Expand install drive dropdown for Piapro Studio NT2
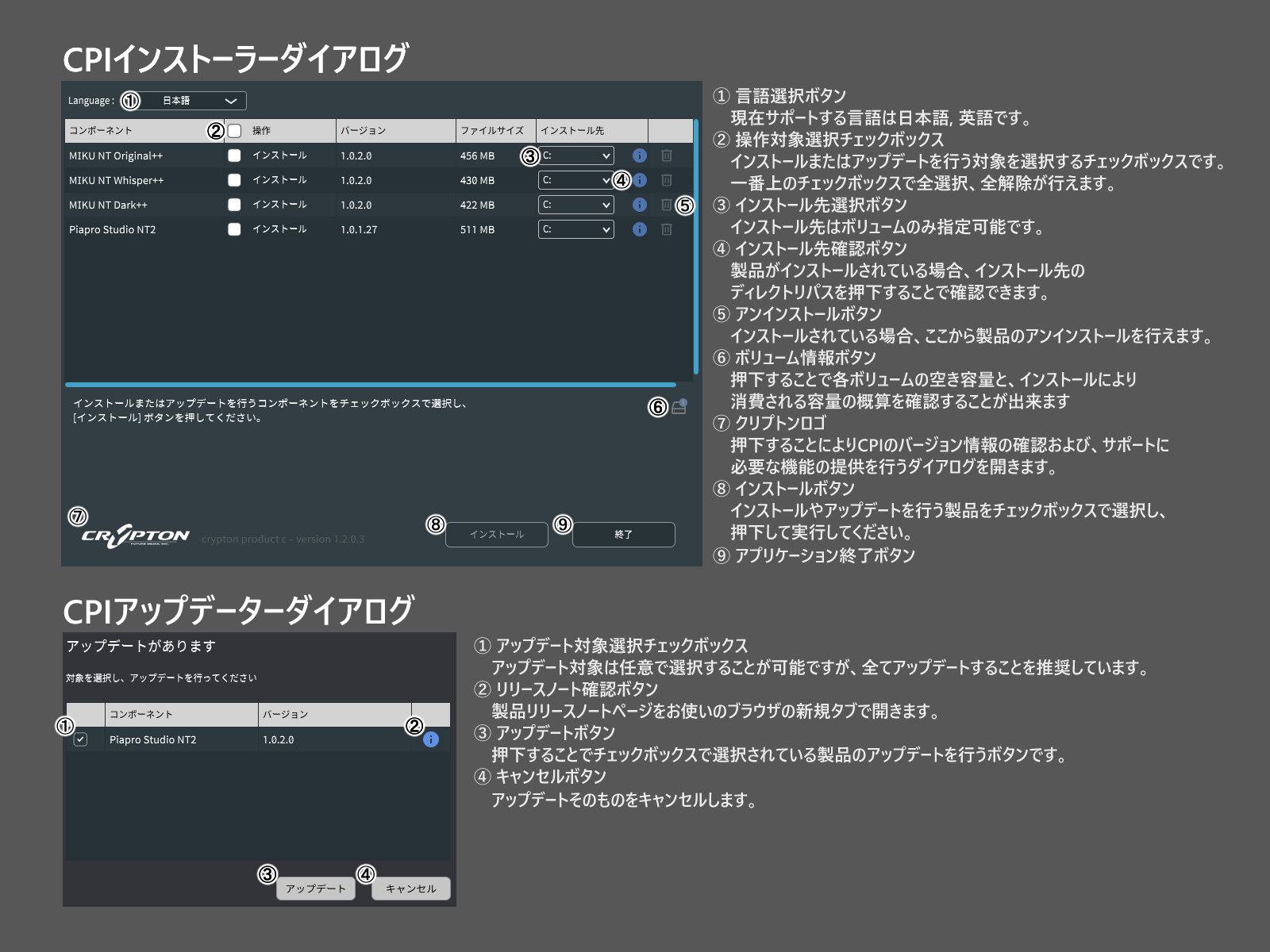The height and width of the screenshot is (952, 1270). pos(575,229)
